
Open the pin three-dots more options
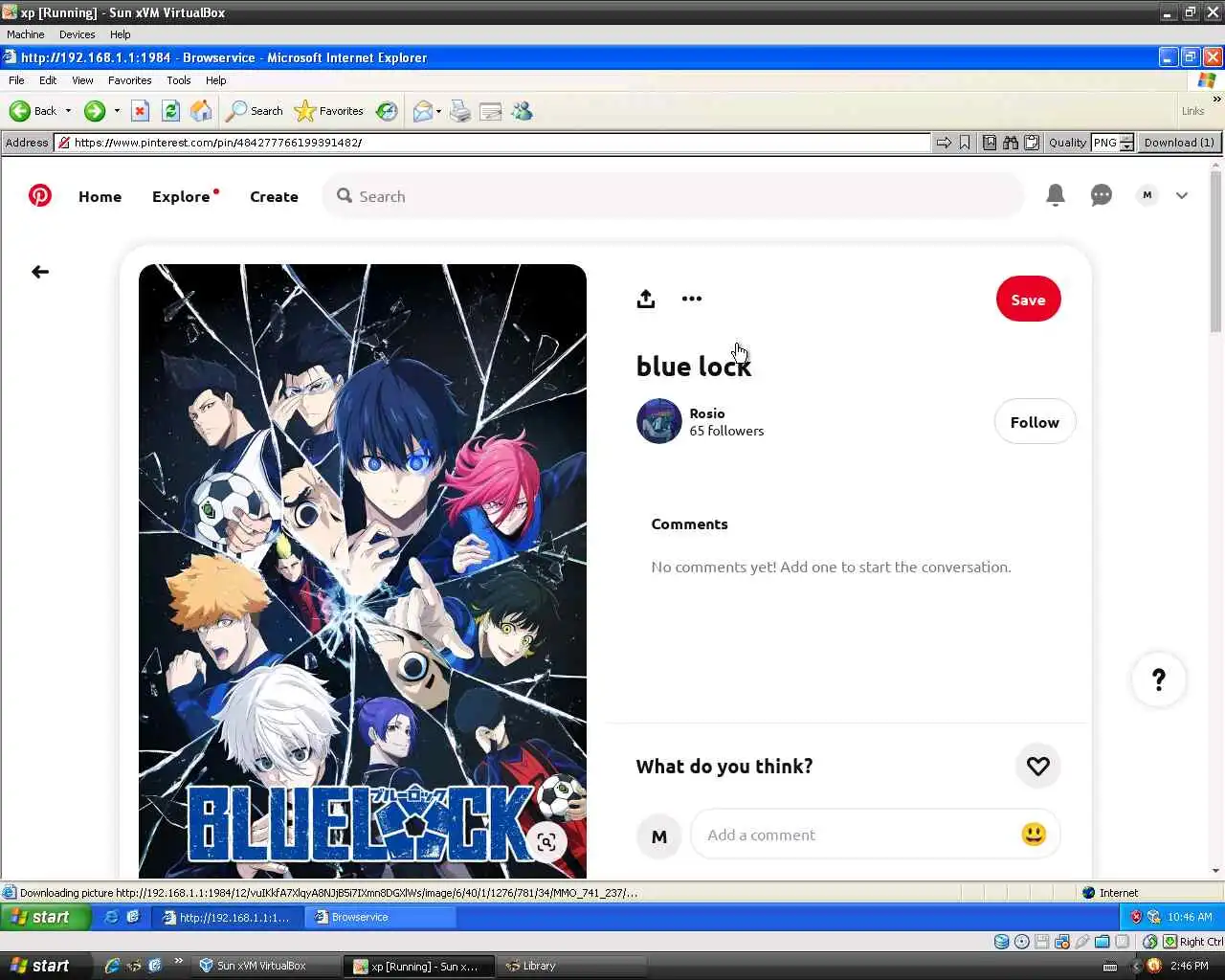click(x=692, y=299)
